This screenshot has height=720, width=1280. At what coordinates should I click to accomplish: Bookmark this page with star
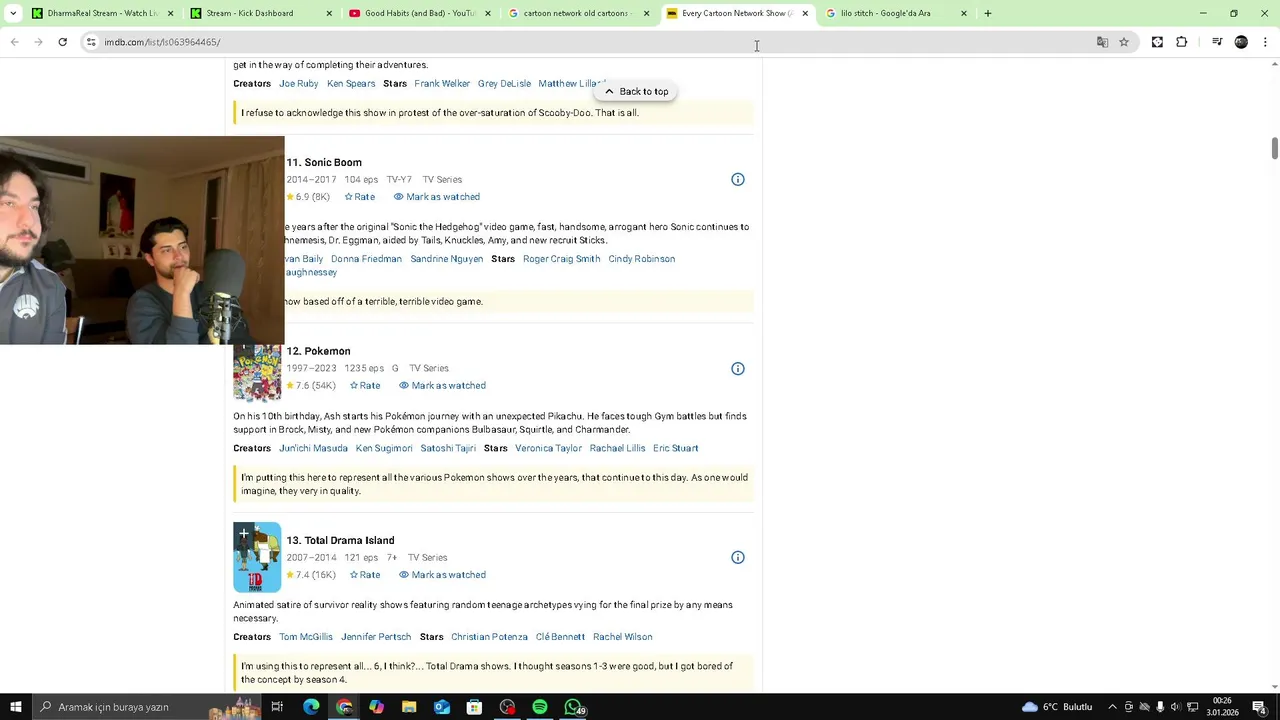coord(1124,42)
